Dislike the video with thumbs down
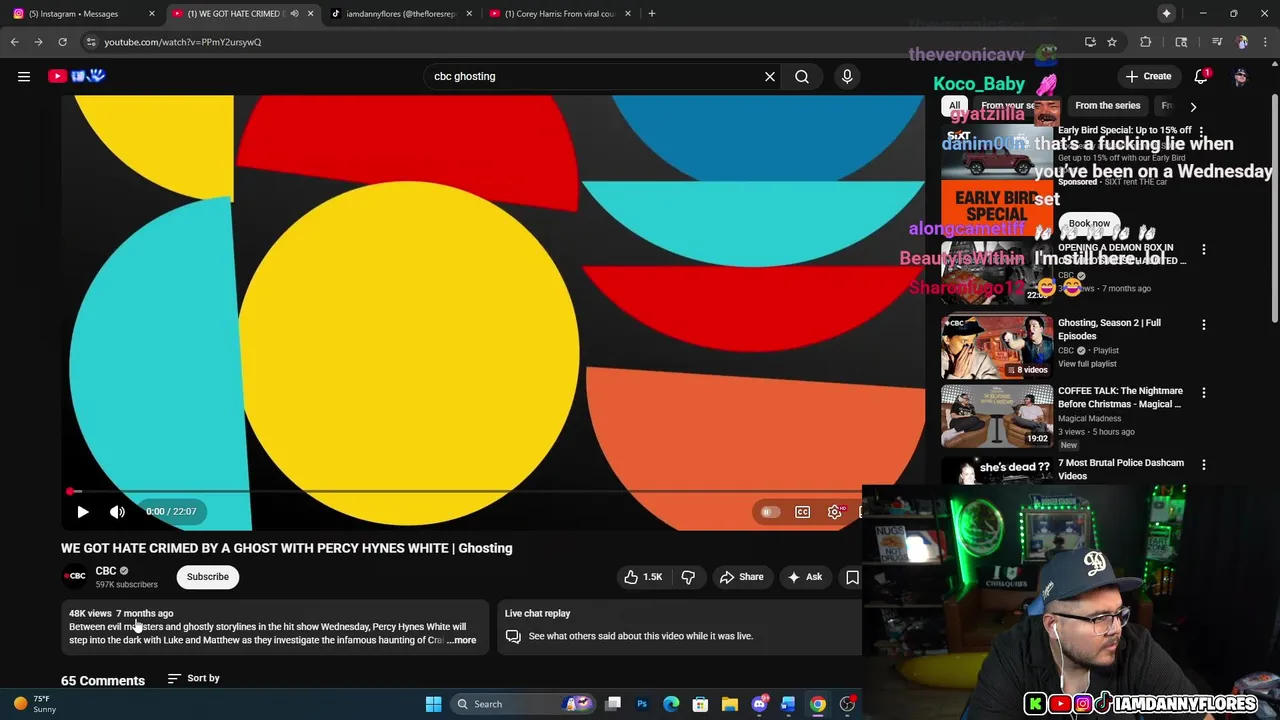1280x720 pixels. (688, 576)
